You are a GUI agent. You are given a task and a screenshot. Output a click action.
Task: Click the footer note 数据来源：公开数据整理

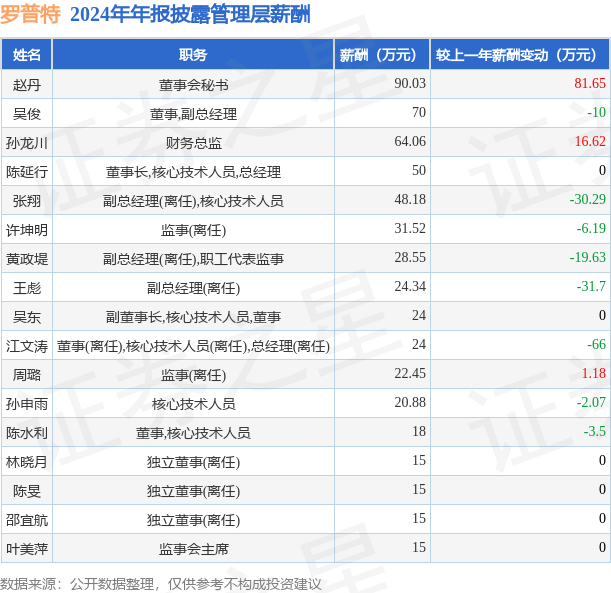point(77,584)
